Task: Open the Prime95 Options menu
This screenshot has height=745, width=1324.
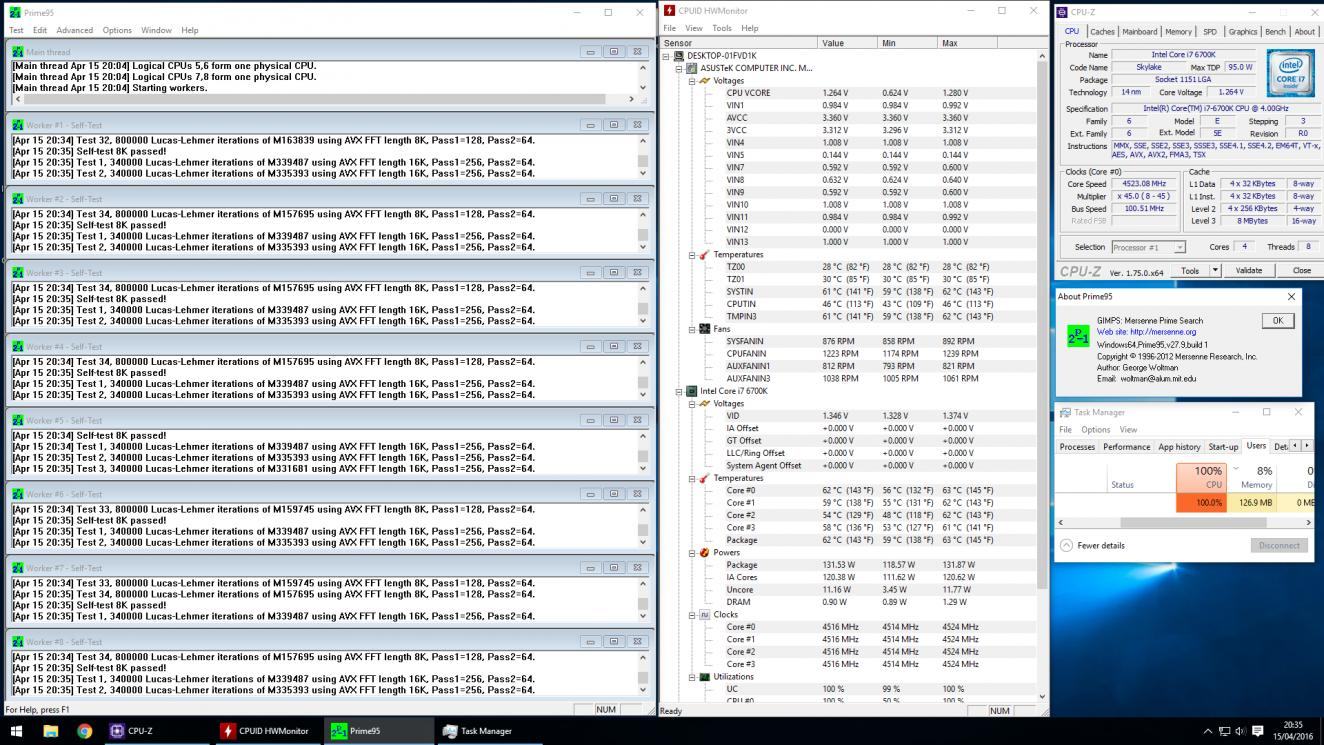Action: click(x=117, y=30)
